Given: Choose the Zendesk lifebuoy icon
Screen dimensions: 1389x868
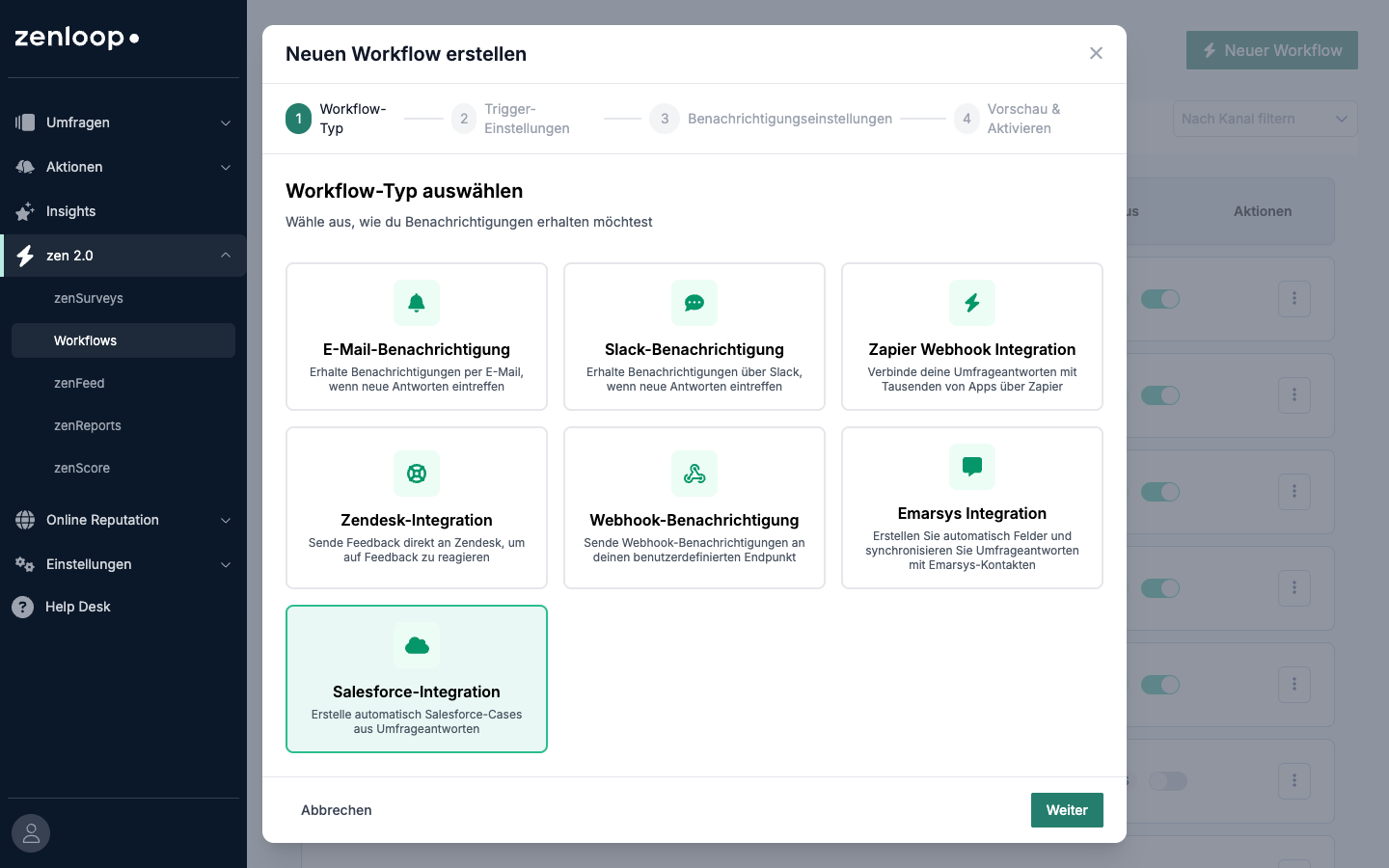Looking at the screenshot, I should coord(417,474).
